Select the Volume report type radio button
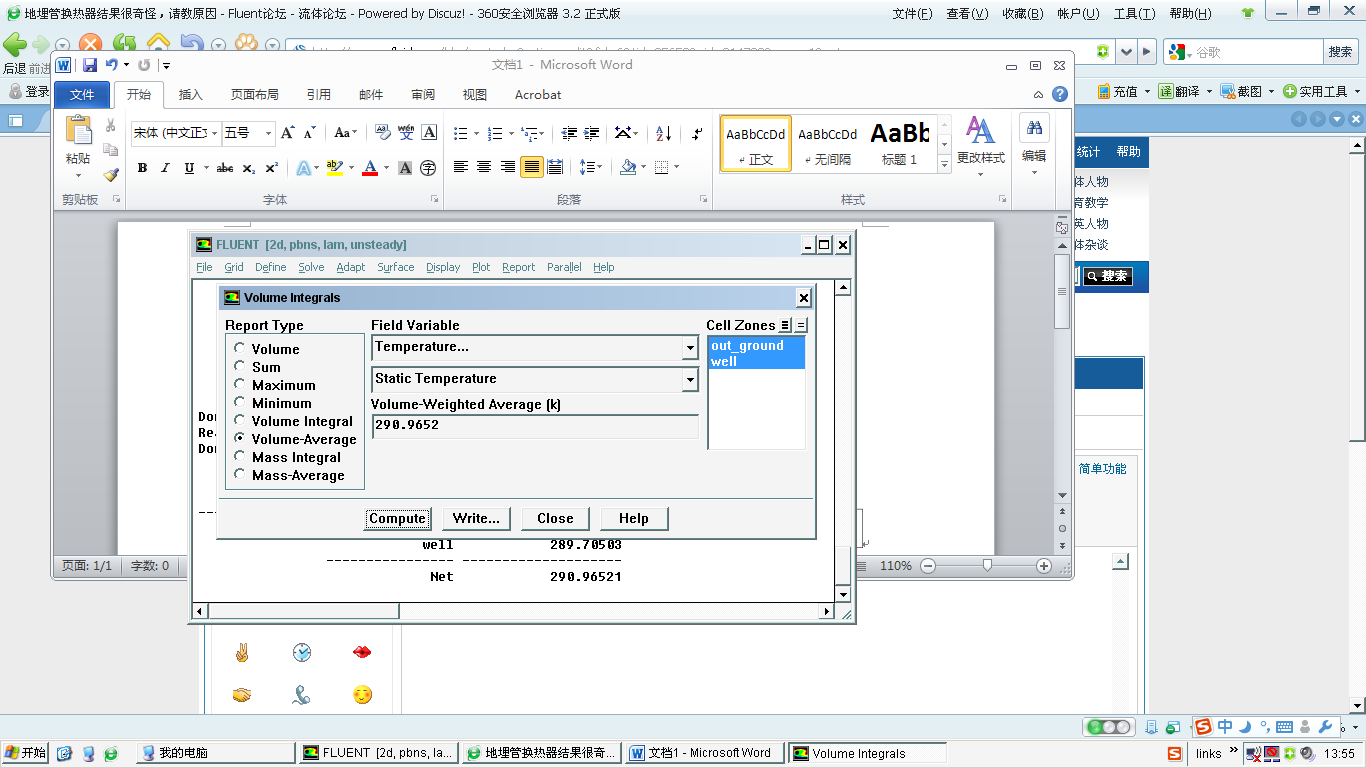 pos(240,348)
